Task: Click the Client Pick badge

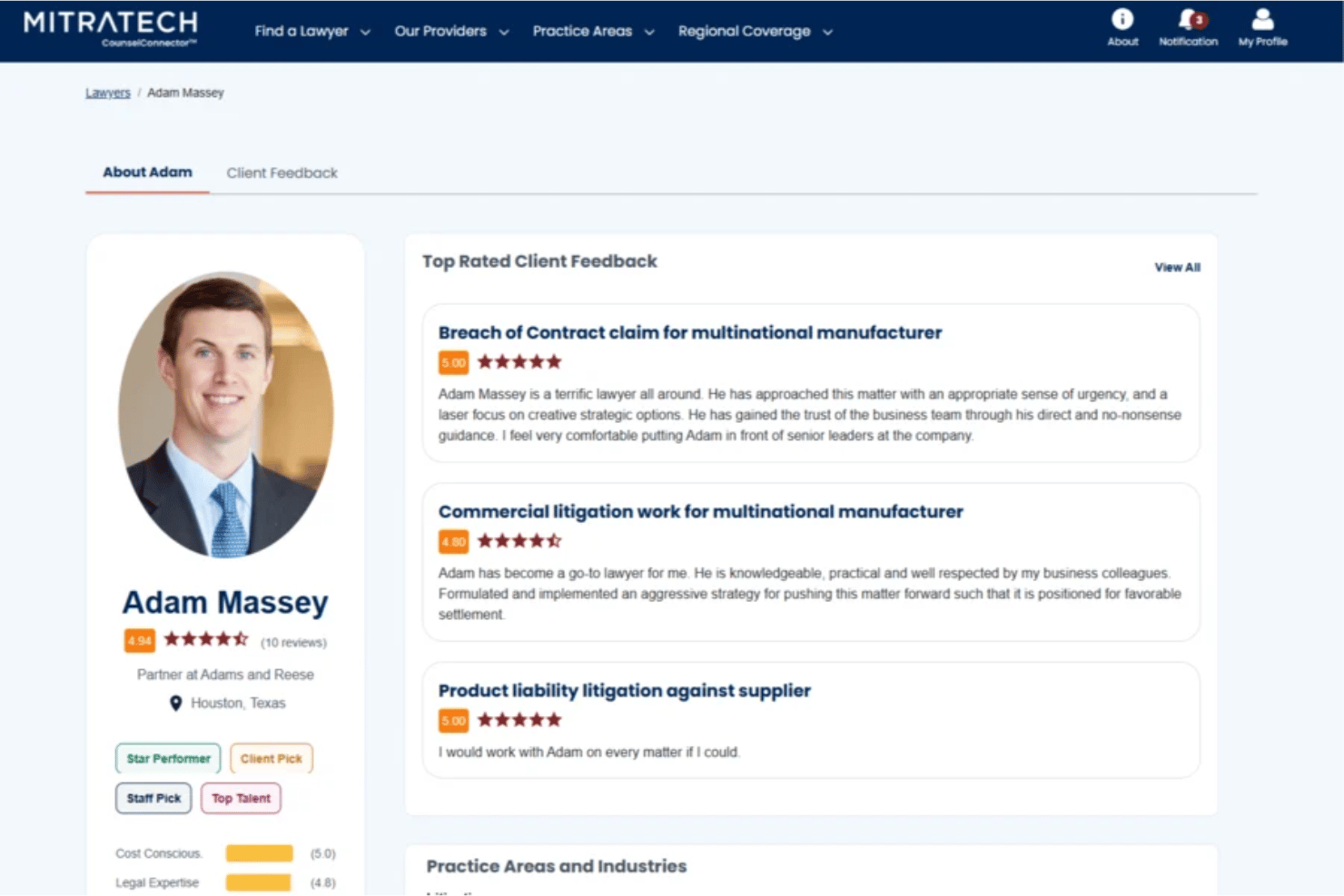Action: [272, 759]
